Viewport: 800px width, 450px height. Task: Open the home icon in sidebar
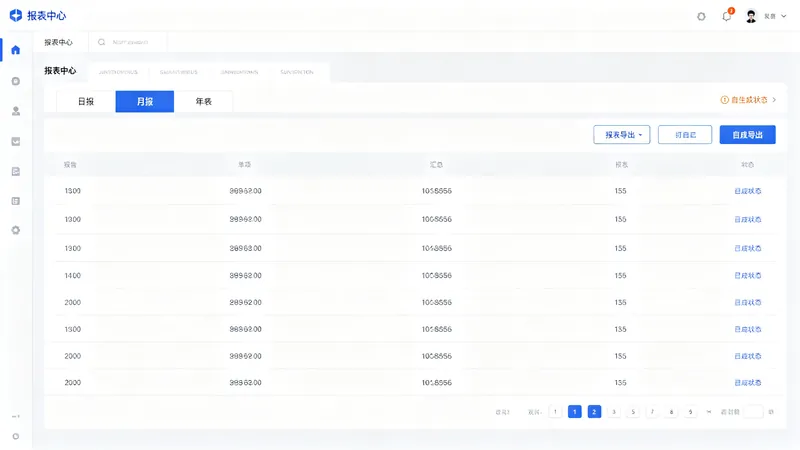click(x=16, y=50)
